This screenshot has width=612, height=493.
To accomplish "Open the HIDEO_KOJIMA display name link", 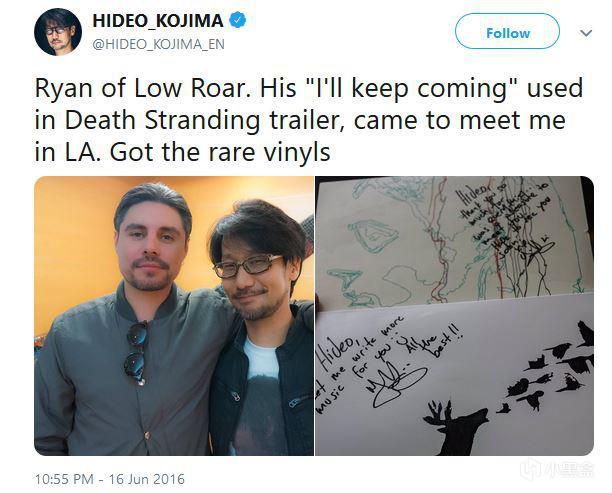I will pyautogui.click(x=157, y=20).
